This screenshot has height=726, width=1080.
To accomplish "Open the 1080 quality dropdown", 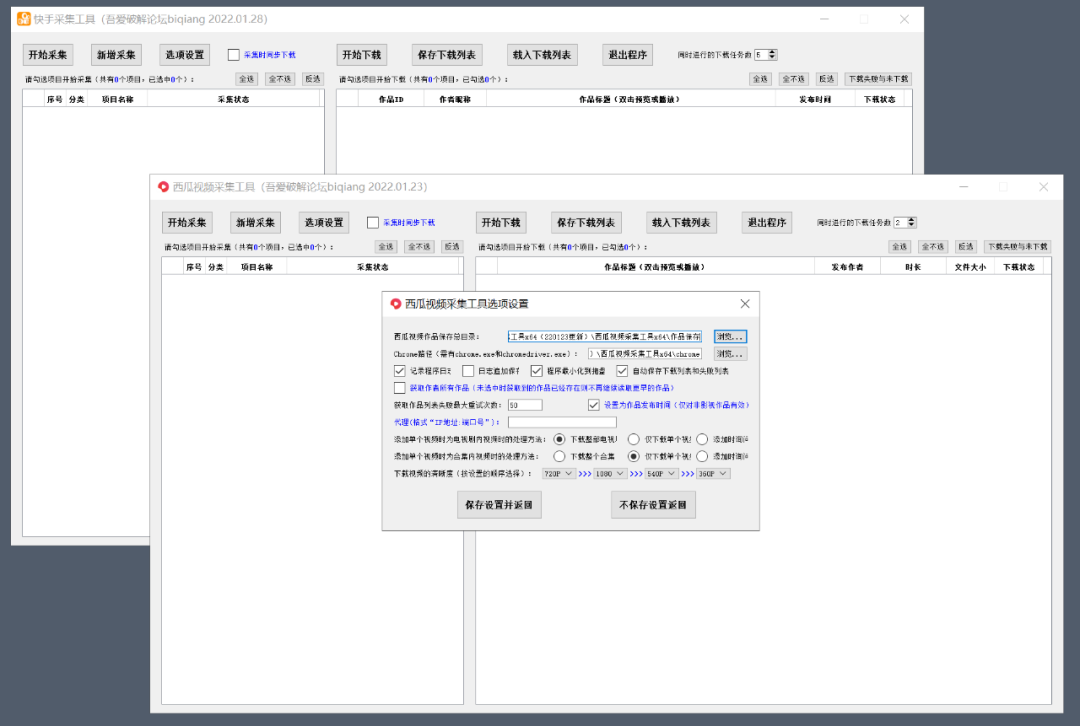I will click(610, 474).
